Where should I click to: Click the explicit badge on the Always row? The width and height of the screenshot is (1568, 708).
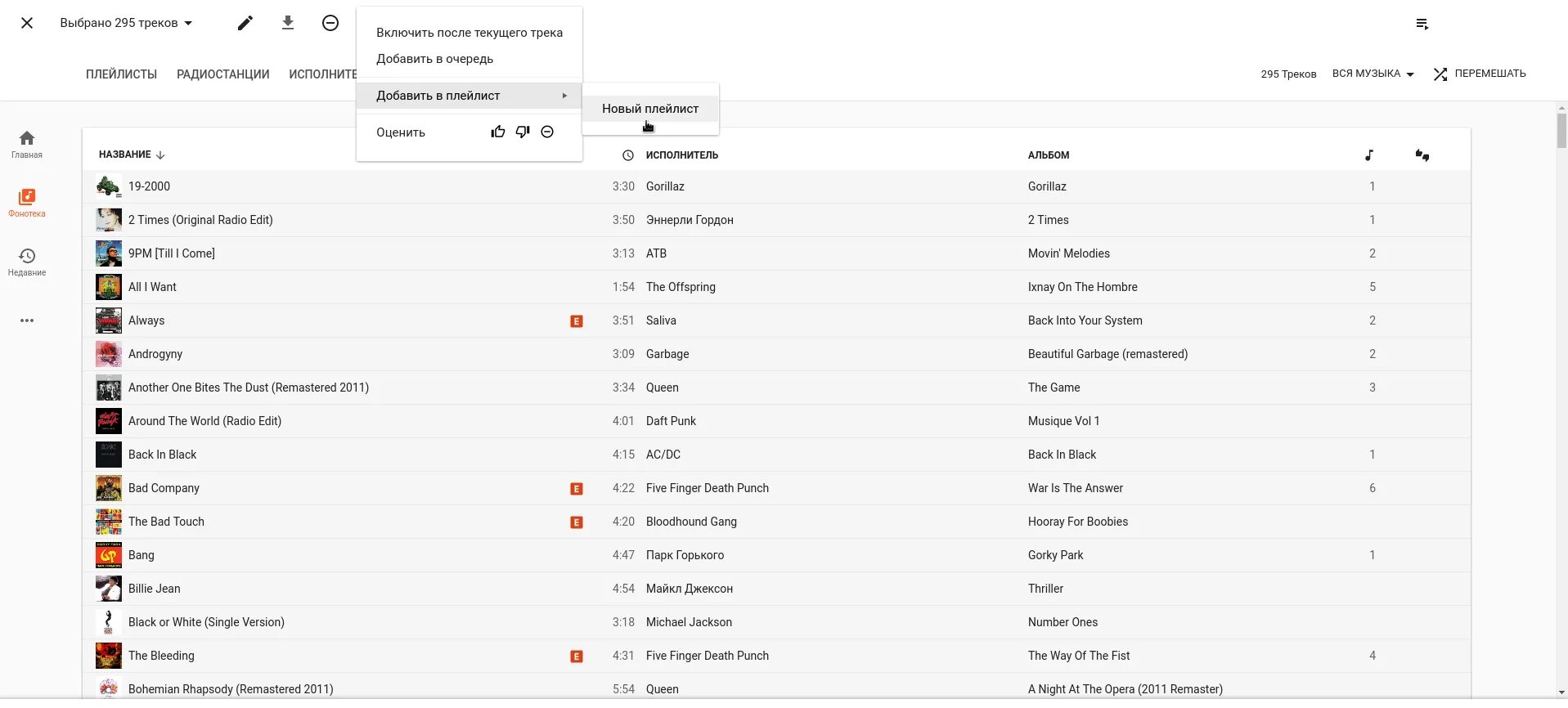pyautogui.click(x=577, y=321)
